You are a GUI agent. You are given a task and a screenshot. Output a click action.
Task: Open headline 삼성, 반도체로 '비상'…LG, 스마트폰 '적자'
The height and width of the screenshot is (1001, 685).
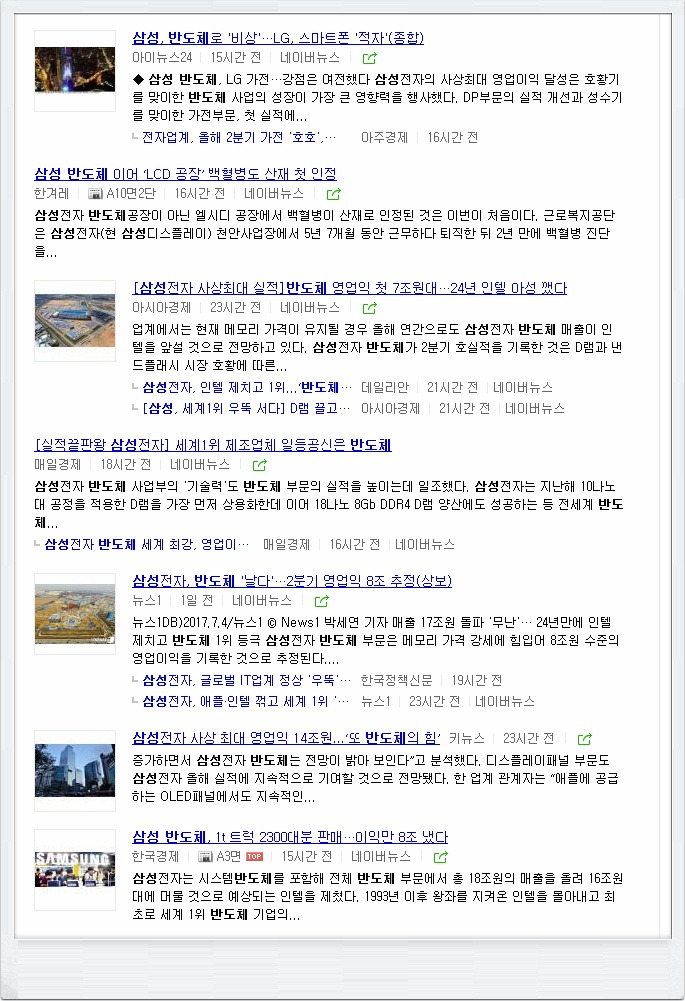[278, 38]
